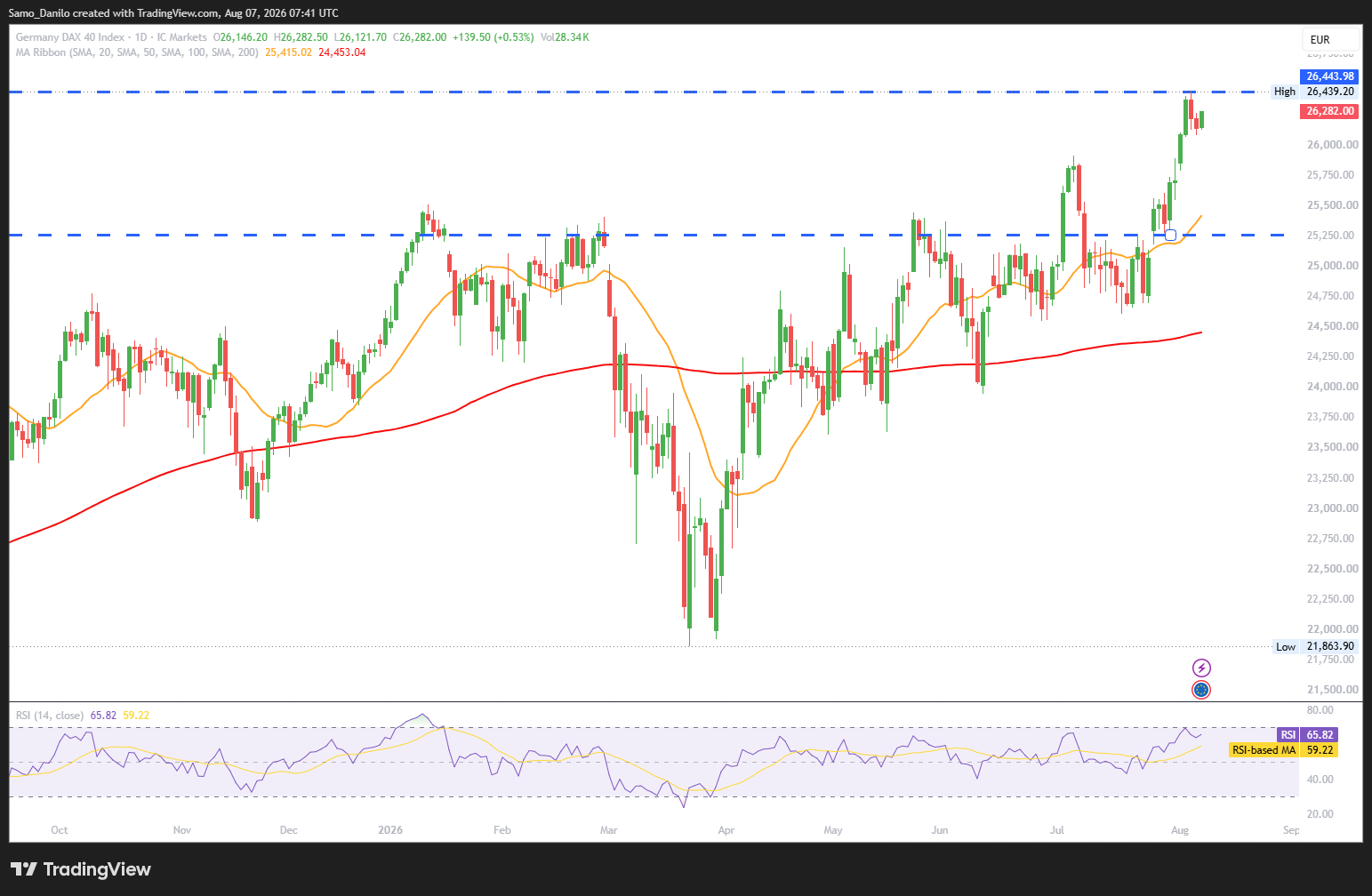Image resolution: width=1372 pixels, height=896 pixels.
Task: Click the TradingView logo at bottom left
Action: (x=81, y=869)
